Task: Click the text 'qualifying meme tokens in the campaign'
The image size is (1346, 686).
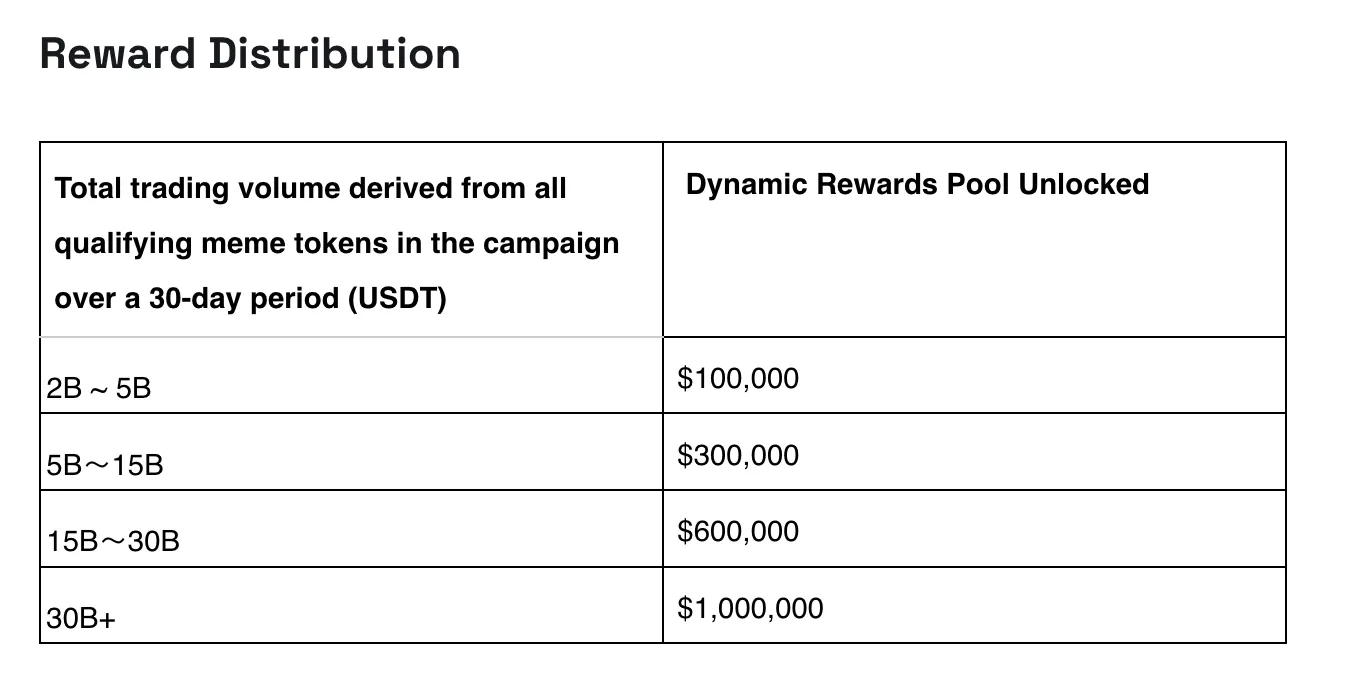Action: click(337, 244)
